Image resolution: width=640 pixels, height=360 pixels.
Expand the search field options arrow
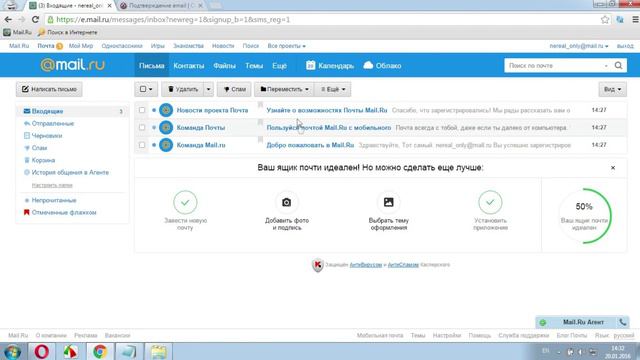(x=606, y=66)
